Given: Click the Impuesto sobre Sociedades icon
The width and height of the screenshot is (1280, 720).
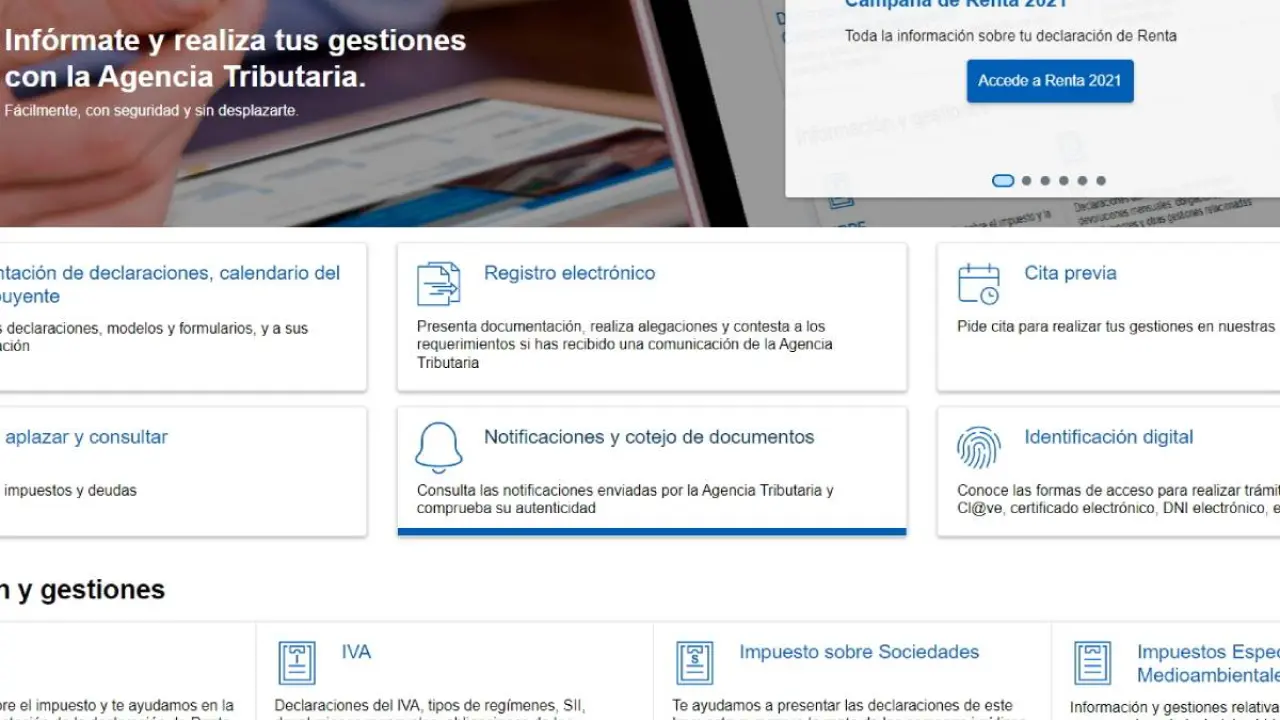Looking at the screenshot, I should point(694,663).
